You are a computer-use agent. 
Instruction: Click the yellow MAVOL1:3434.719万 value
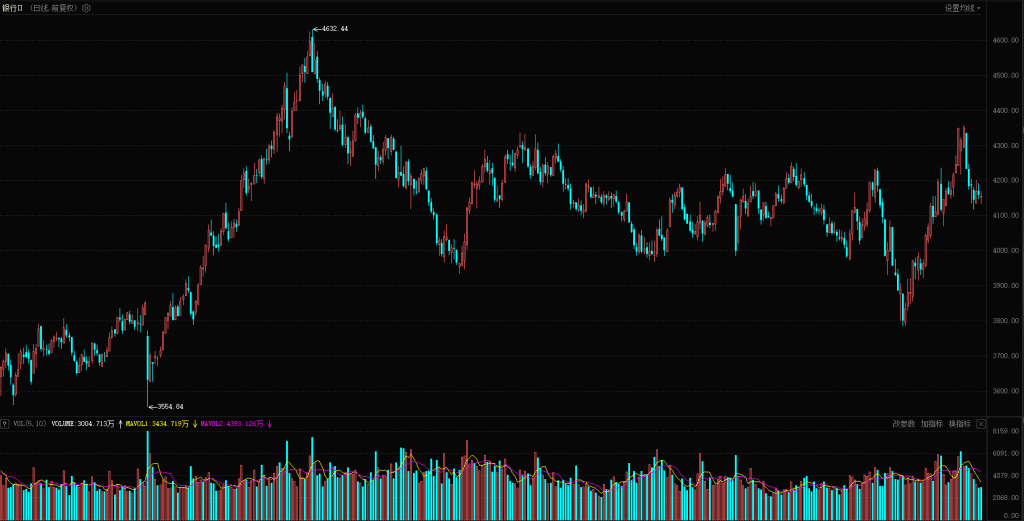coord(157,424)
